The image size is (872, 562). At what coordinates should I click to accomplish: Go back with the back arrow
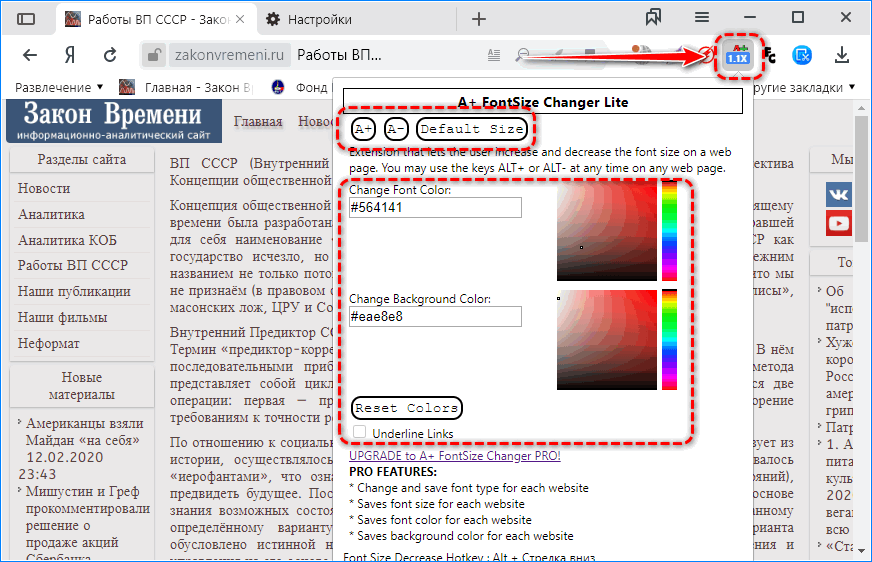30,55
